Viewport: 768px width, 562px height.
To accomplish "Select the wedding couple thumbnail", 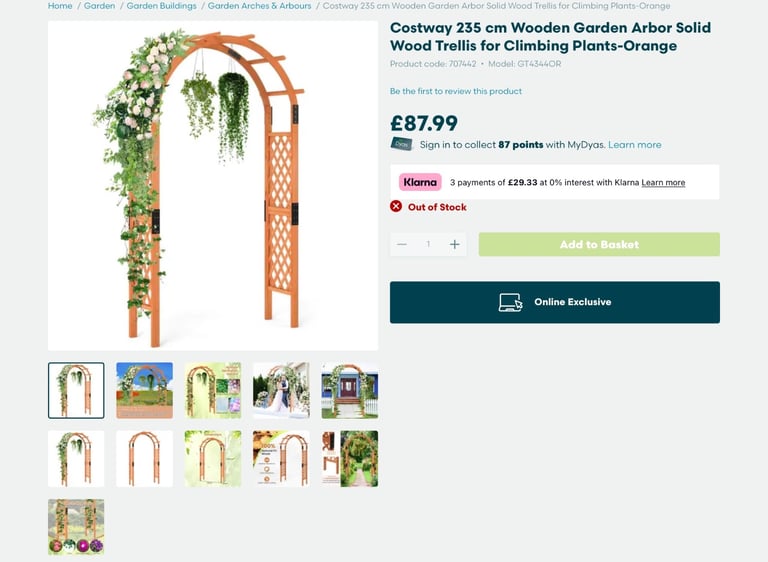I will pyautogui.click(x=281, y=391).
